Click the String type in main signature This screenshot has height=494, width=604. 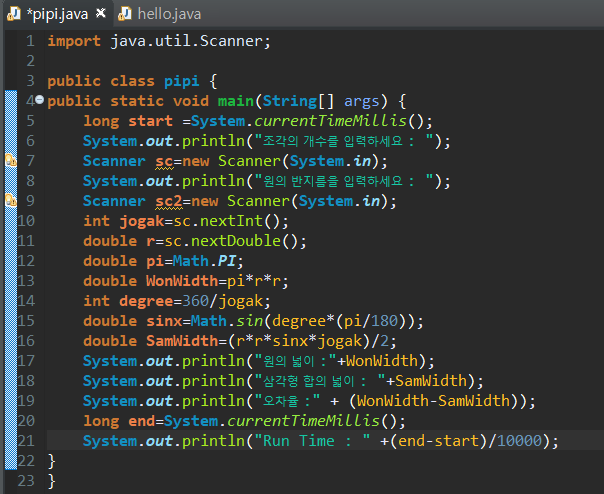pos(289,101)
